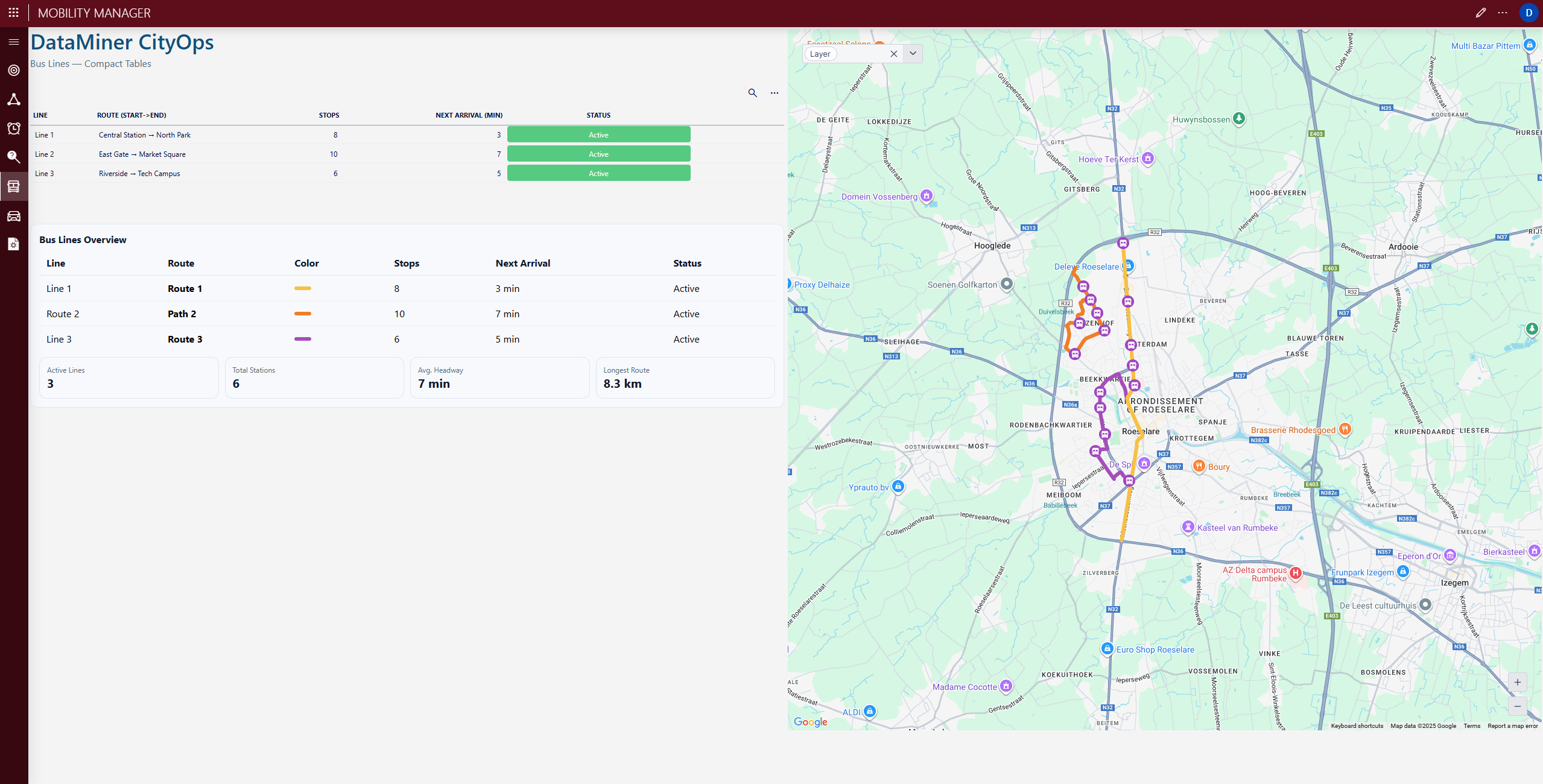Open the user profile D avatar
1543x784 pixels.
coord(1528,13)
